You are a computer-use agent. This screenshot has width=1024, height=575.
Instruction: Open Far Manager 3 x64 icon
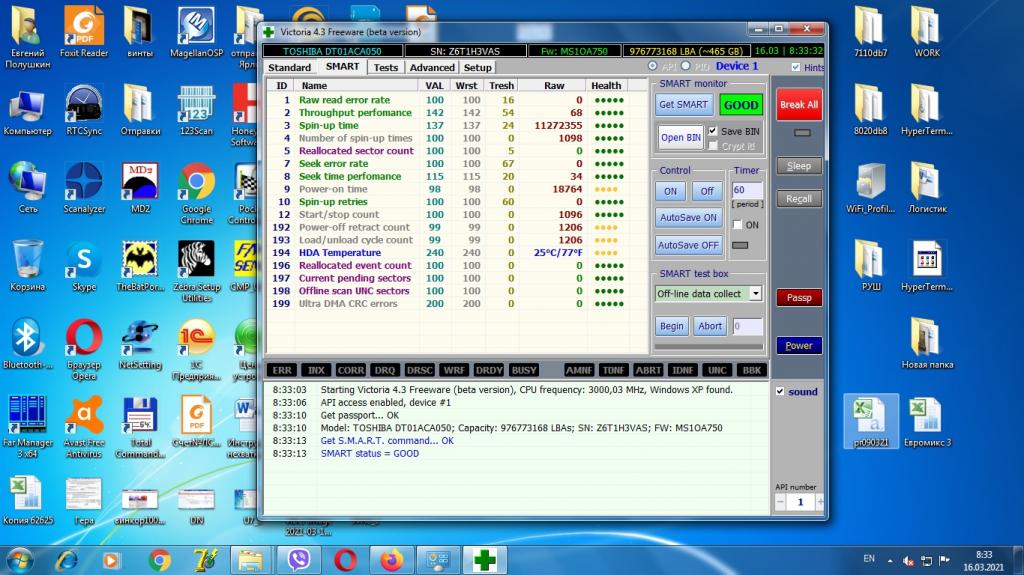coord(27,427)
